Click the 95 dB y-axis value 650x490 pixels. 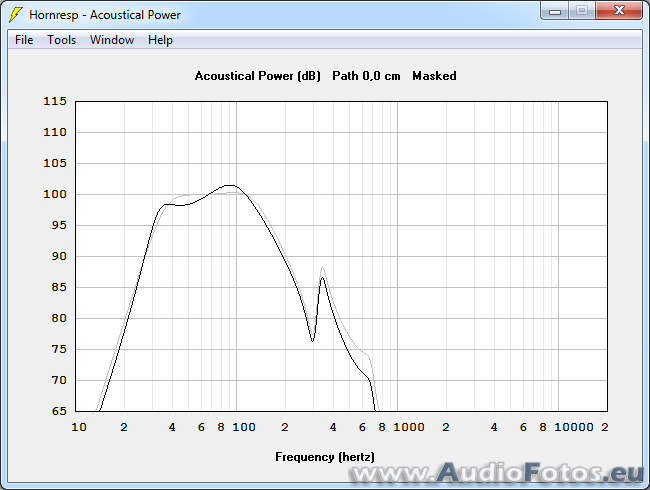(58, 225)
